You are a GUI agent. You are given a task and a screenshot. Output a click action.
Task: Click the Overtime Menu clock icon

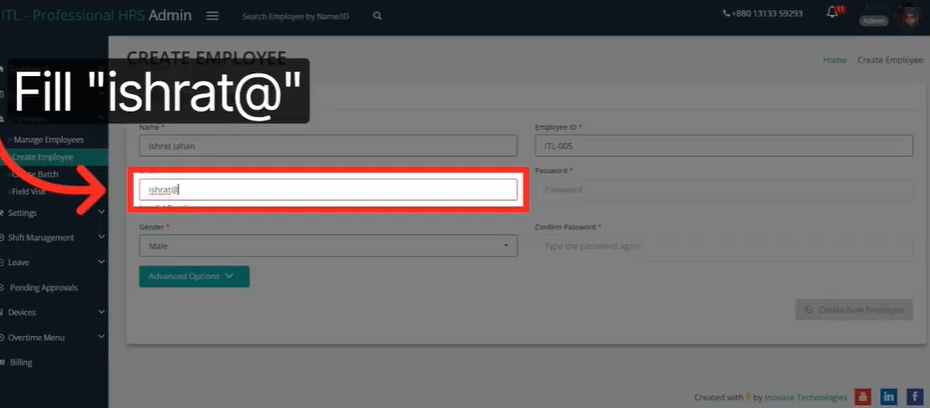tap(2, 337)
